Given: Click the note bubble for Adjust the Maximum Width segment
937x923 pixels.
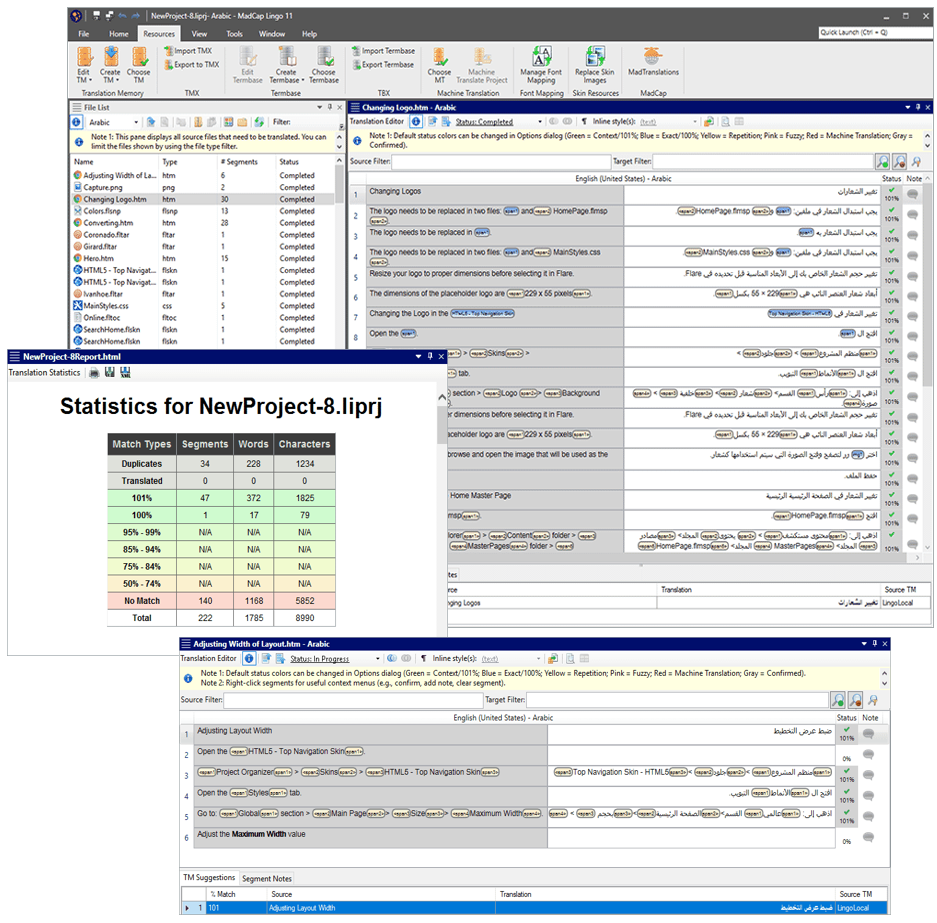Looking at the screenshot, I should pos(868,837).
